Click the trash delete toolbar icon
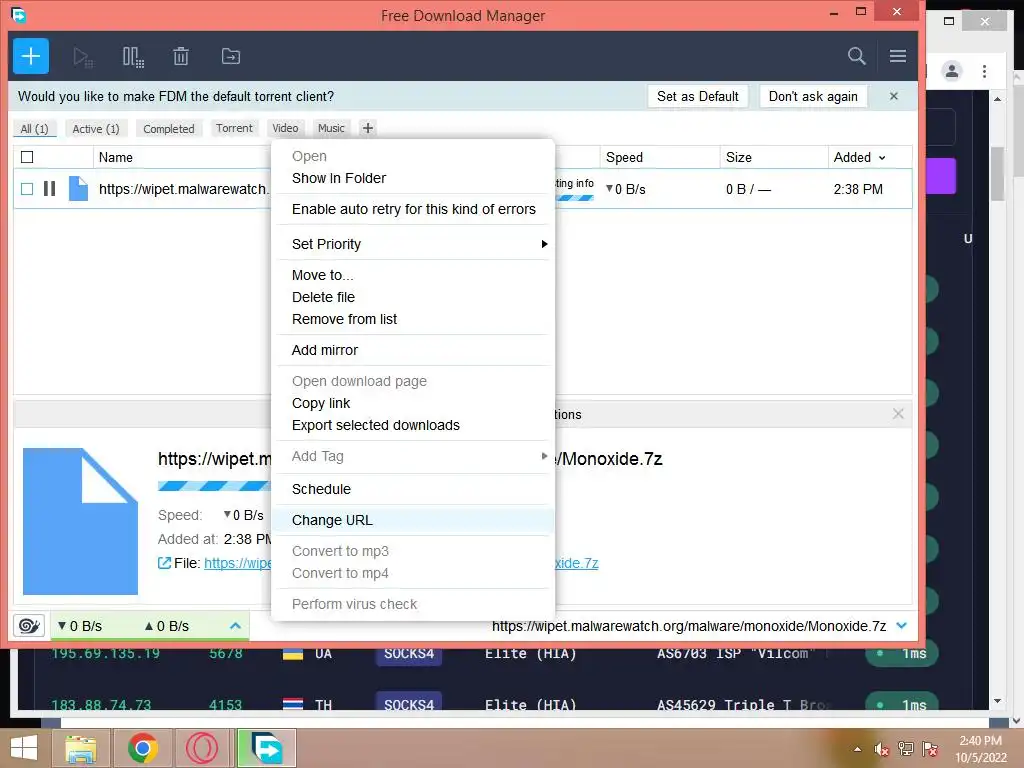Viewport: 1024px width, 768px height. tap(181, 57)
